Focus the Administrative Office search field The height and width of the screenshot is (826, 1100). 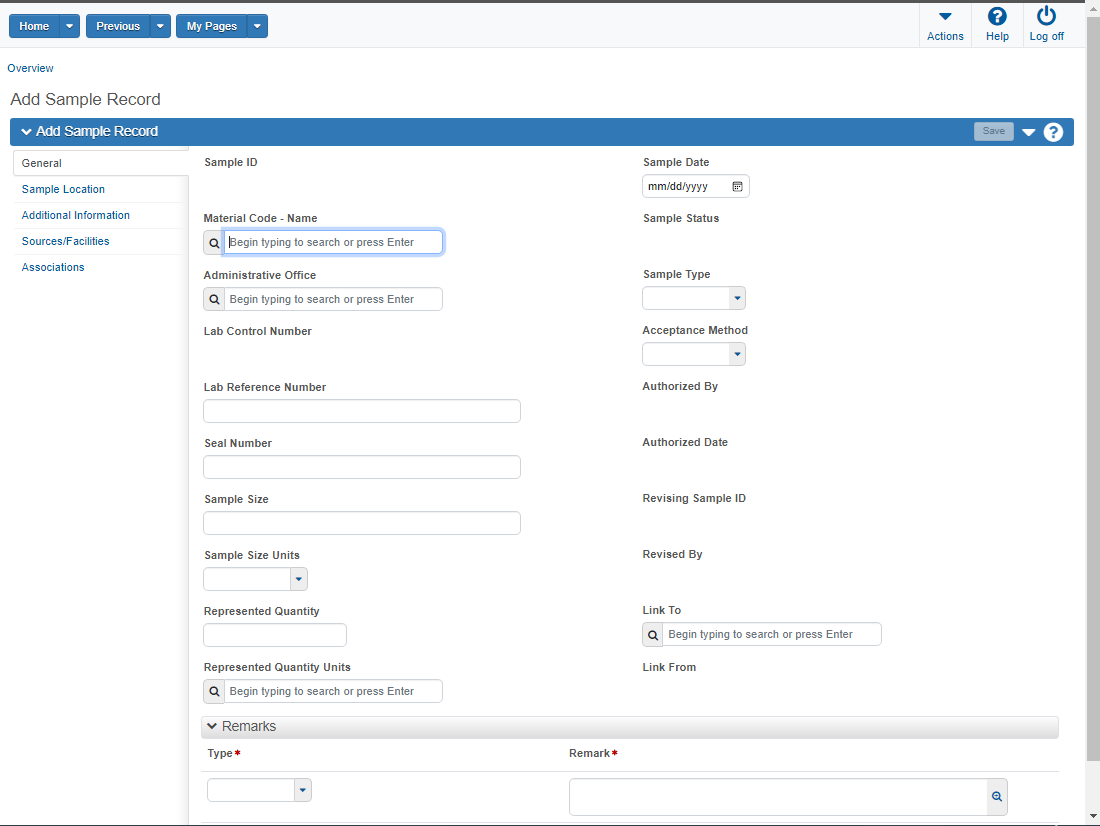tap(333, 300)
